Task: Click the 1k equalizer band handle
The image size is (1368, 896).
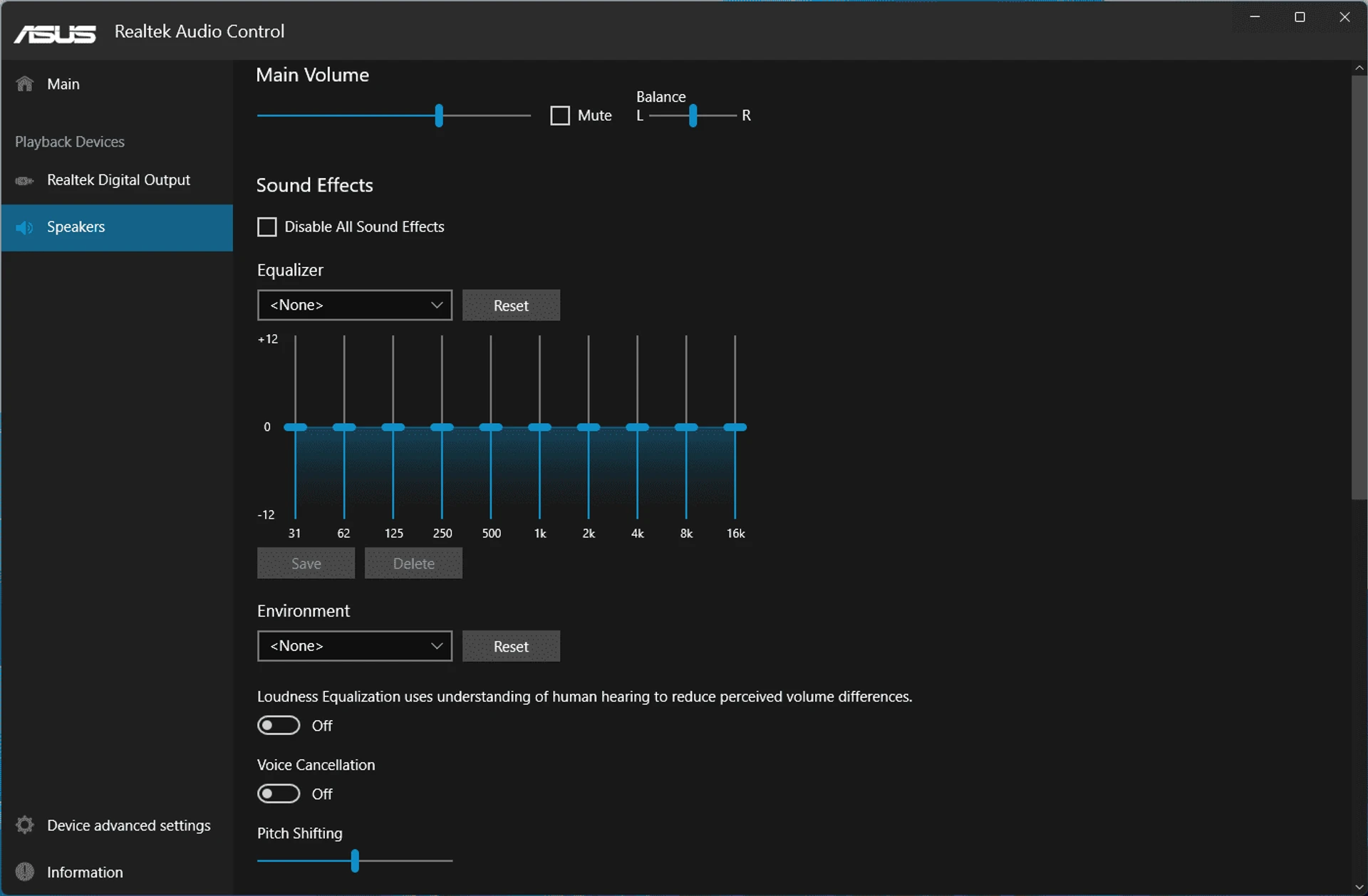Action: tap(540, 427)
